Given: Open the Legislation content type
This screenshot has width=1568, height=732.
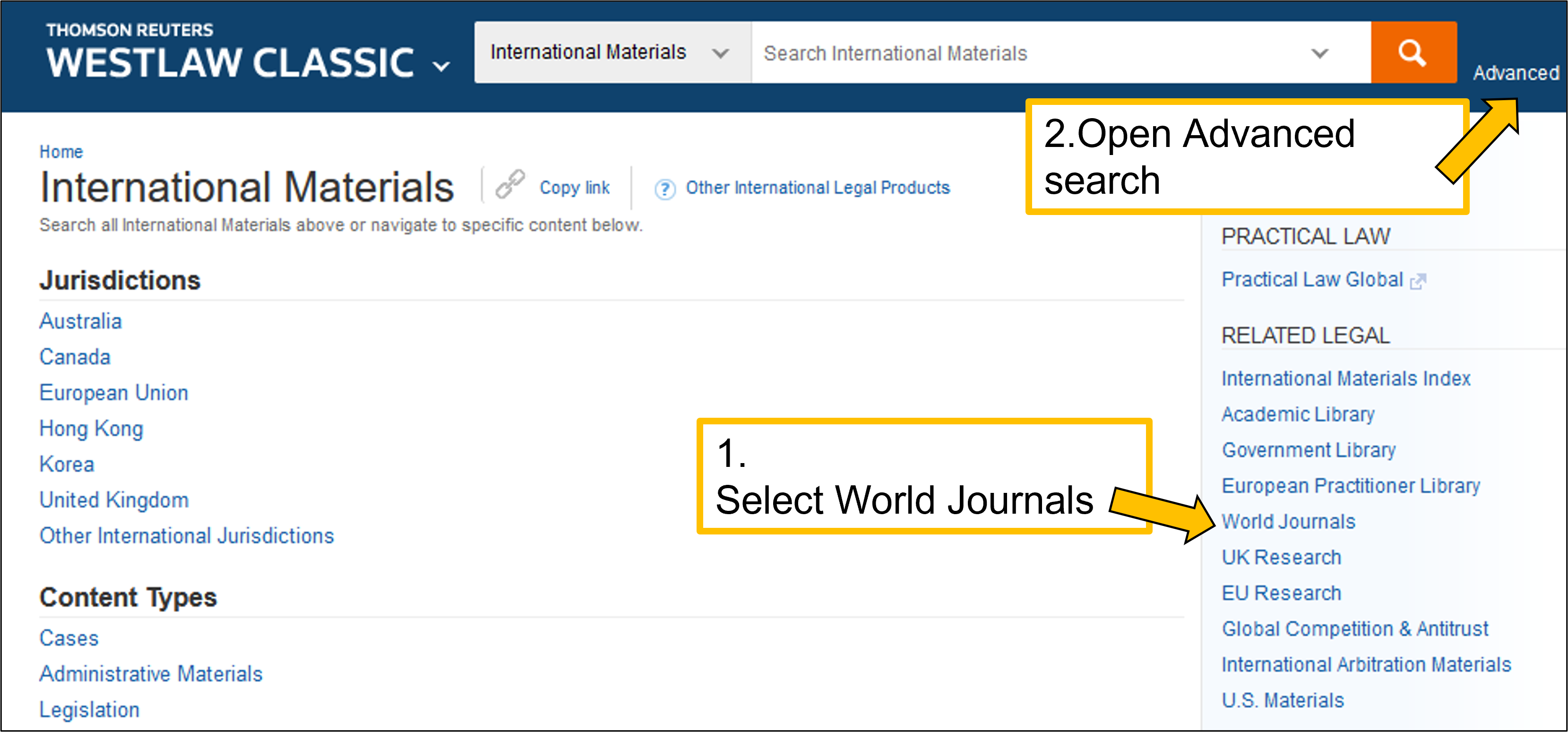Looking at the screenshot, I should (89, 709).
